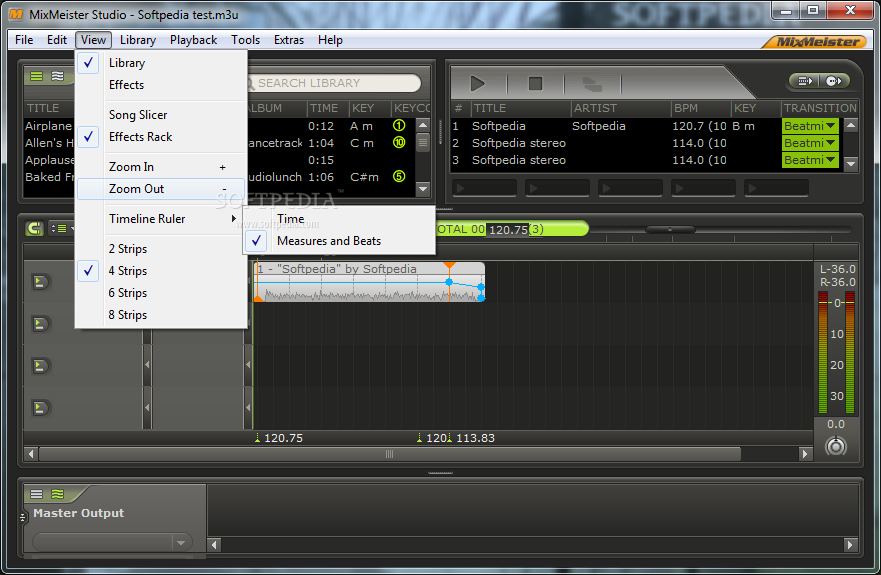Screen dimensions: 881x575
Task: Open Beatmix transition dropdown for track 2
Action: pos(810,143)
